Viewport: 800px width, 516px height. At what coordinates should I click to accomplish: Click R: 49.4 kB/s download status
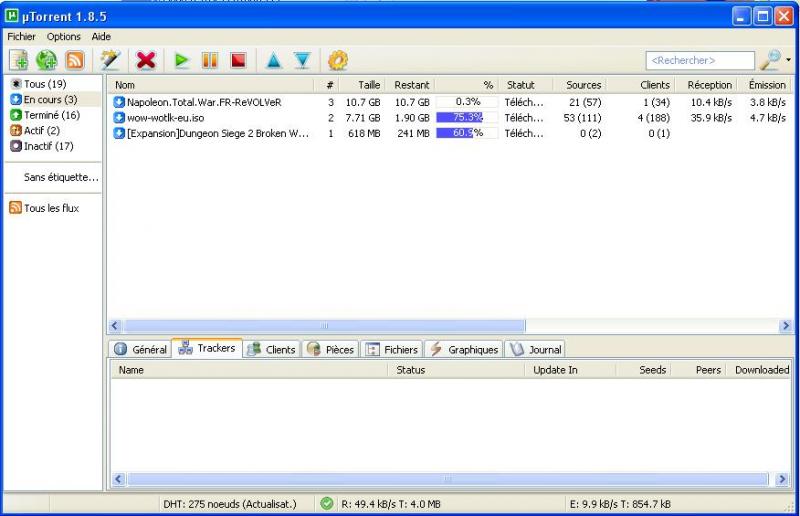pos(391,504)
